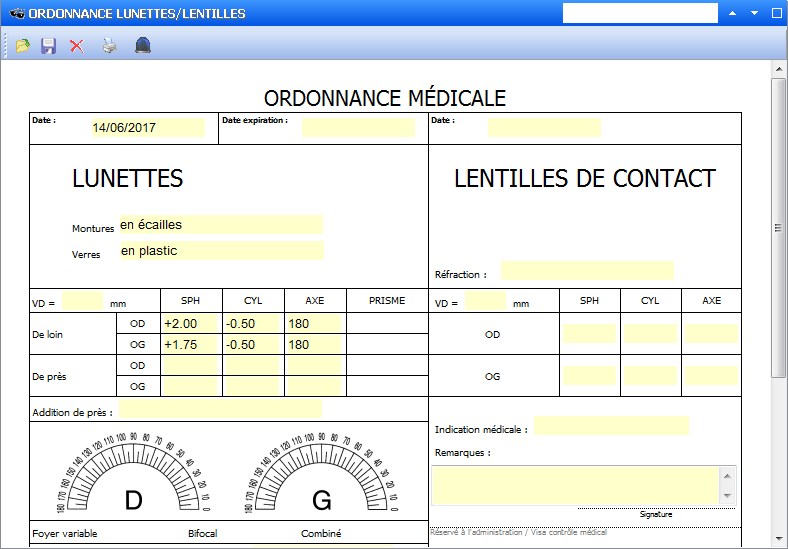The width and height of the screenshot is (788, 549).
Task: Click the OD SPH field showing +2.00
Action: pos(191,324)
